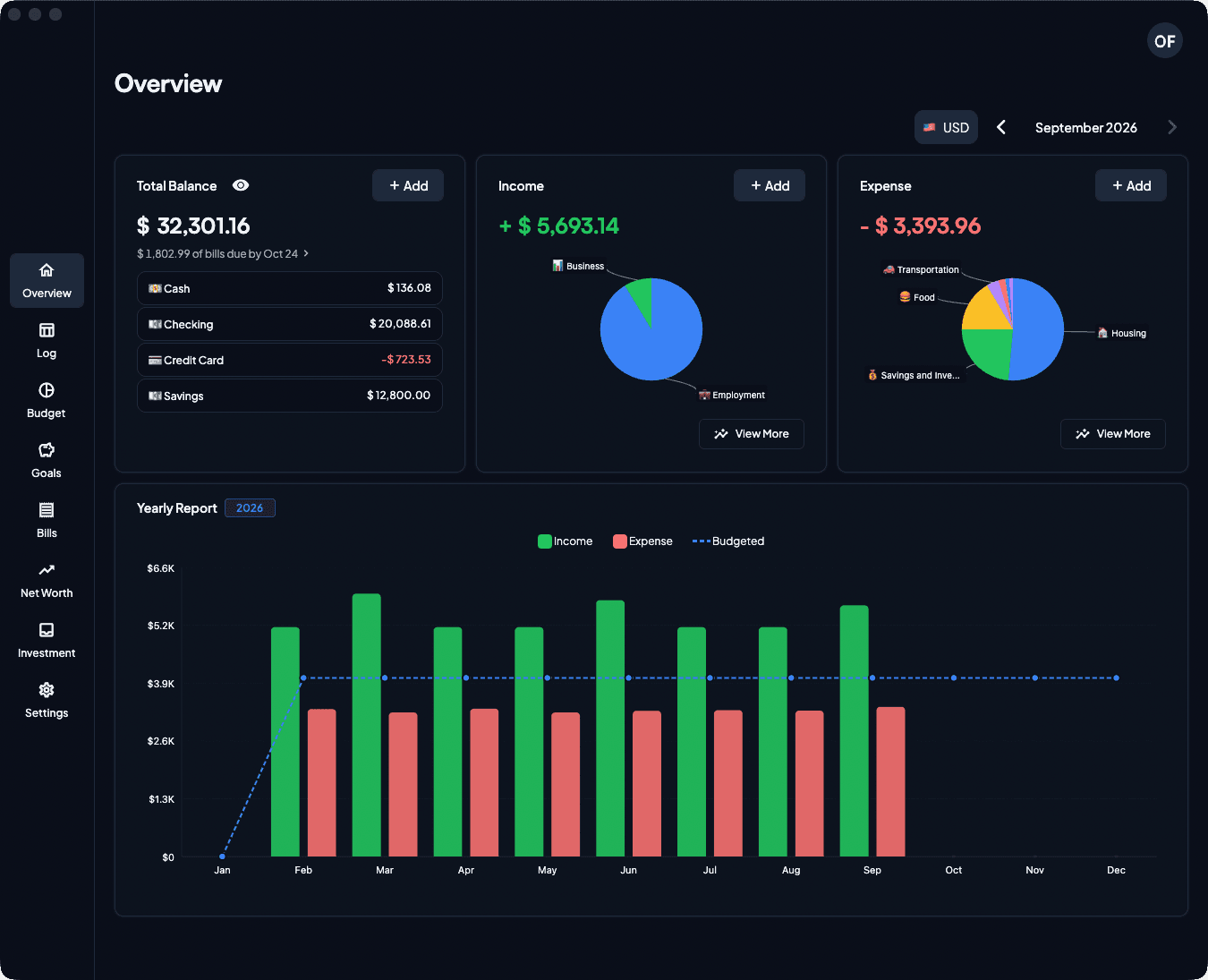
Task: View More in Expense card
Action: point(1113,434)
